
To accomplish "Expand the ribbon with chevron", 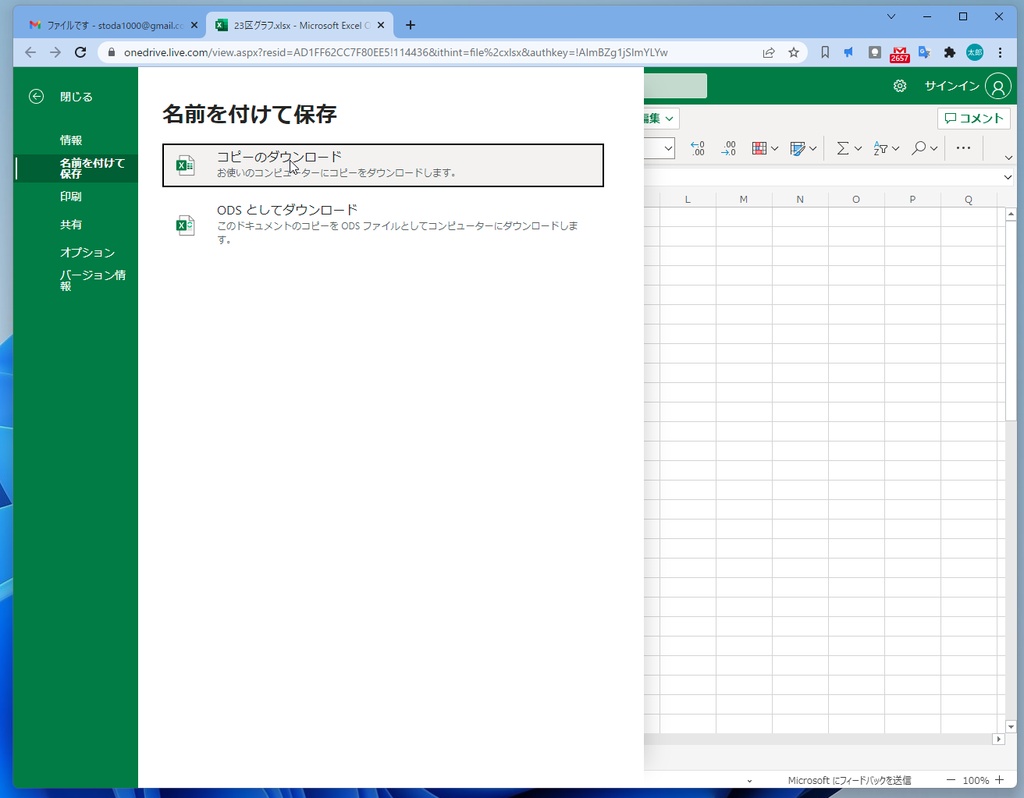I will [1008, 157].
